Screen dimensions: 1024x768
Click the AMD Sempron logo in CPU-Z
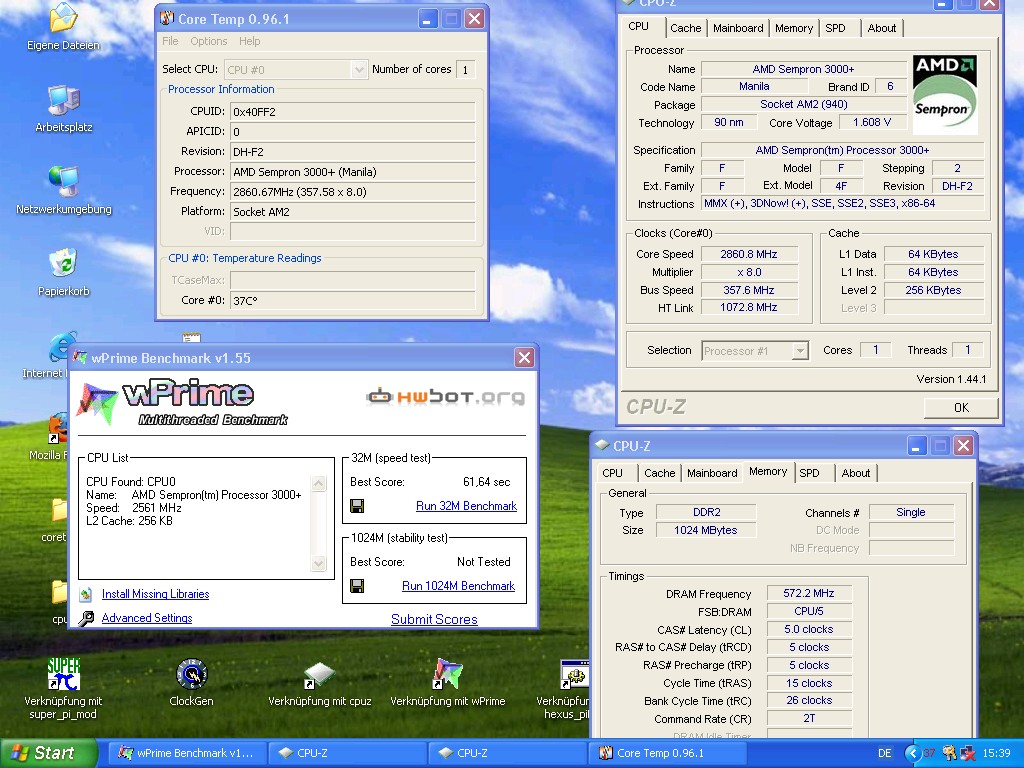coord(944,94)
